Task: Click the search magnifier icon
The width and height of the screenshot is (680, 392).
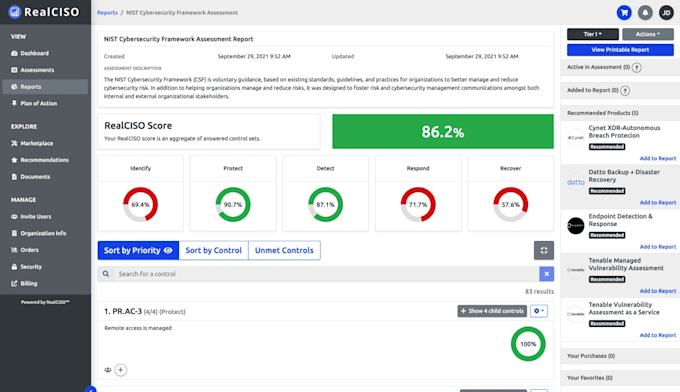Action: click(x=106, y=274)
